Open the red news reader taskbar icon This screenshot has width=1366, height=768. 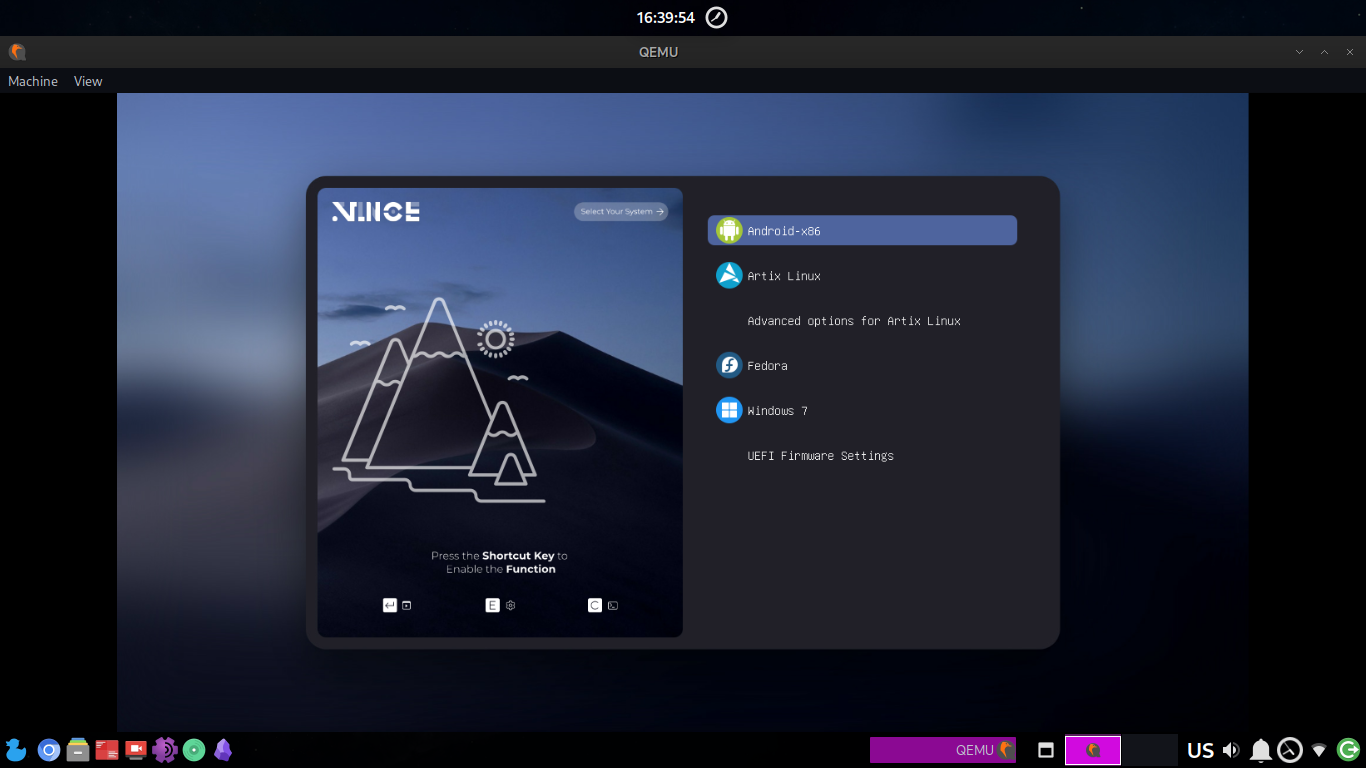coord(107,750)
